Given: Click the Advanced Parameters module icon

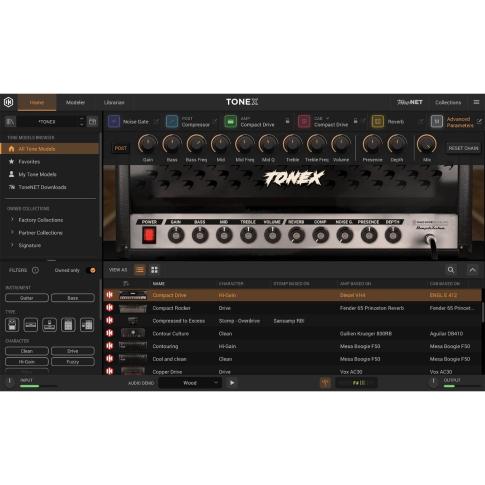Looking at the screenshot, I should (437, 122).
